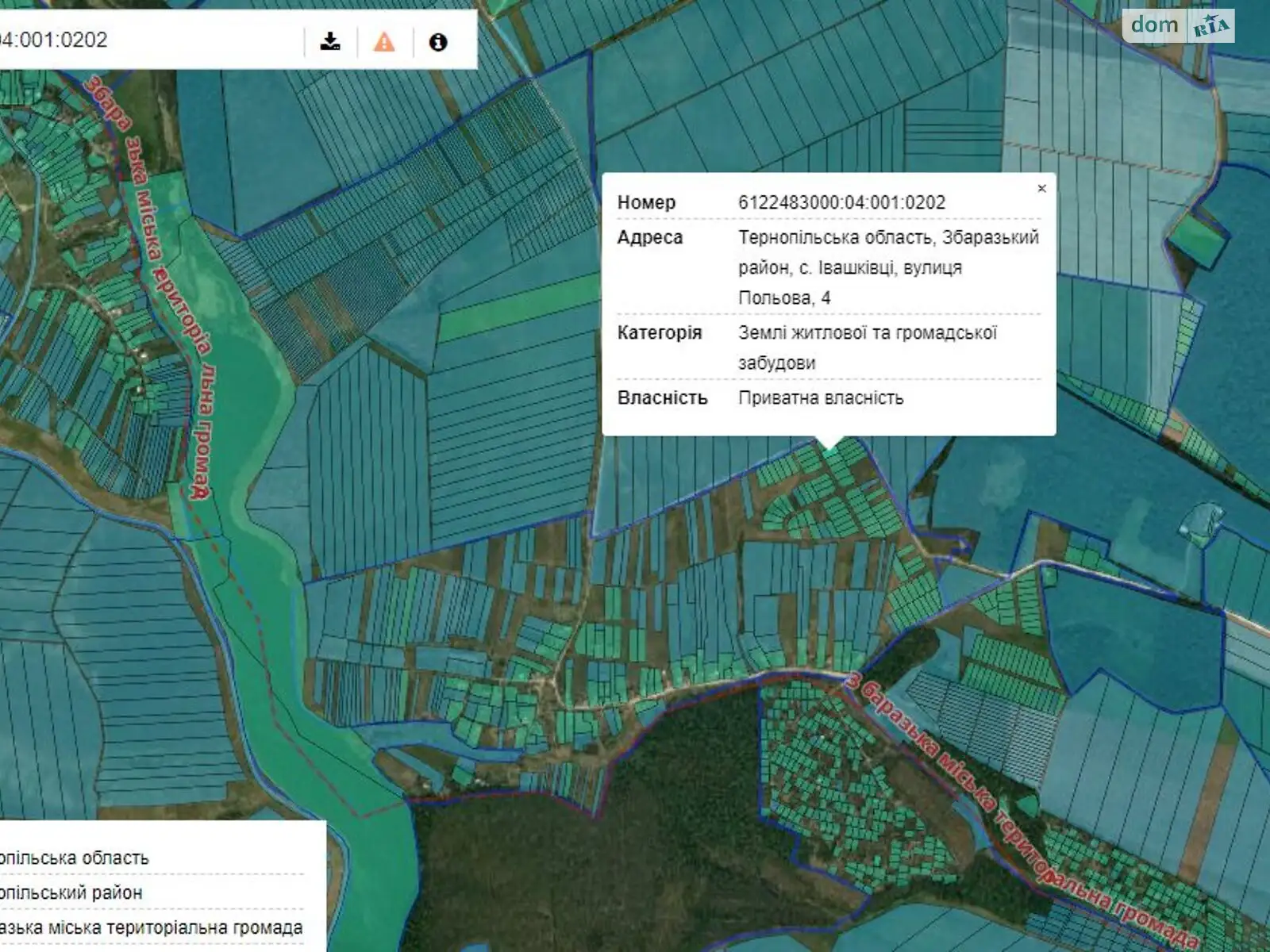
Task: Click the dom.ria logo watermark
Action: pos(1178,25)
